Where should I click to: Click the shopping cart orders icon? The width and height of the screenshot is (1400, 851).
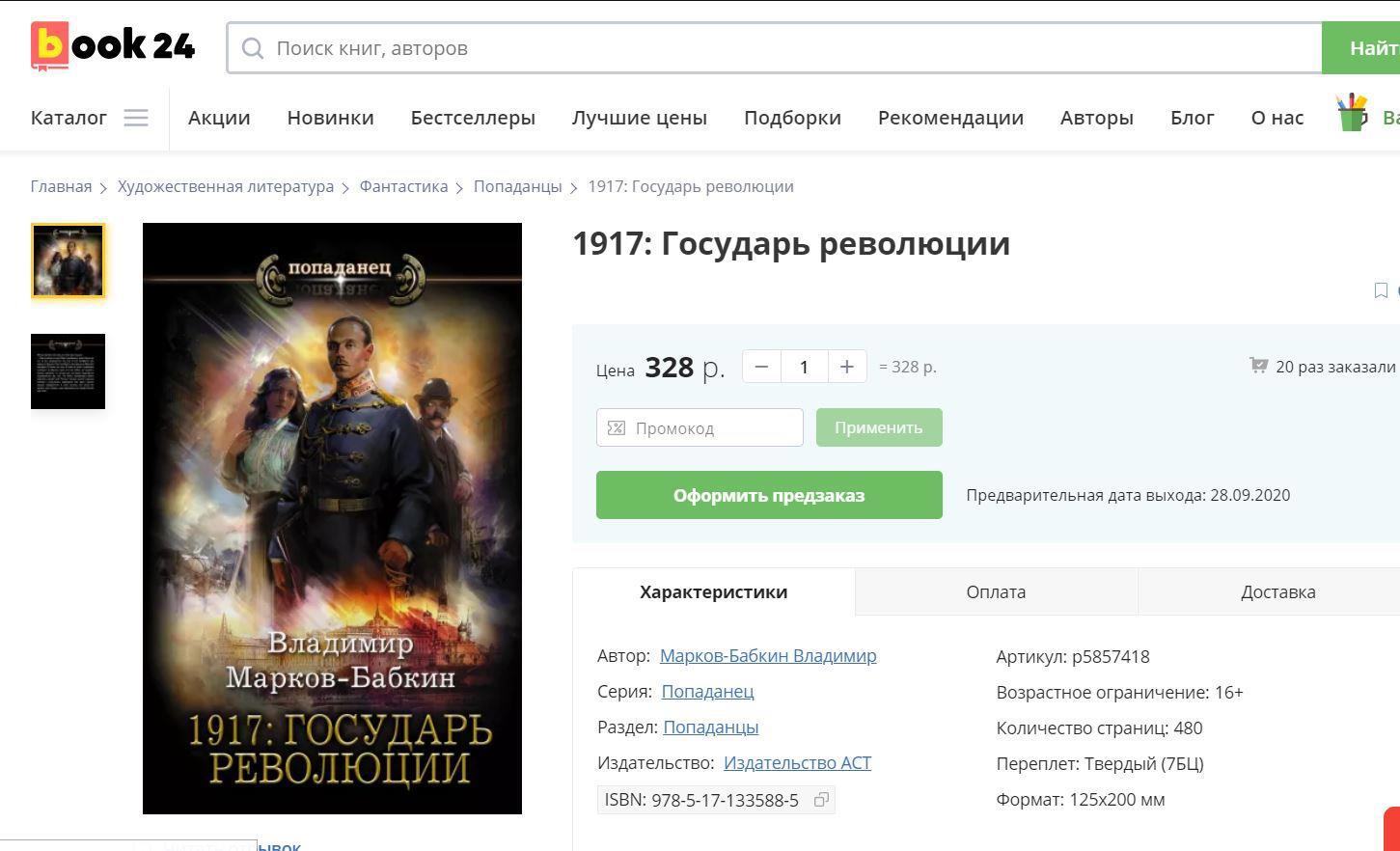(x=1258, y=366)
